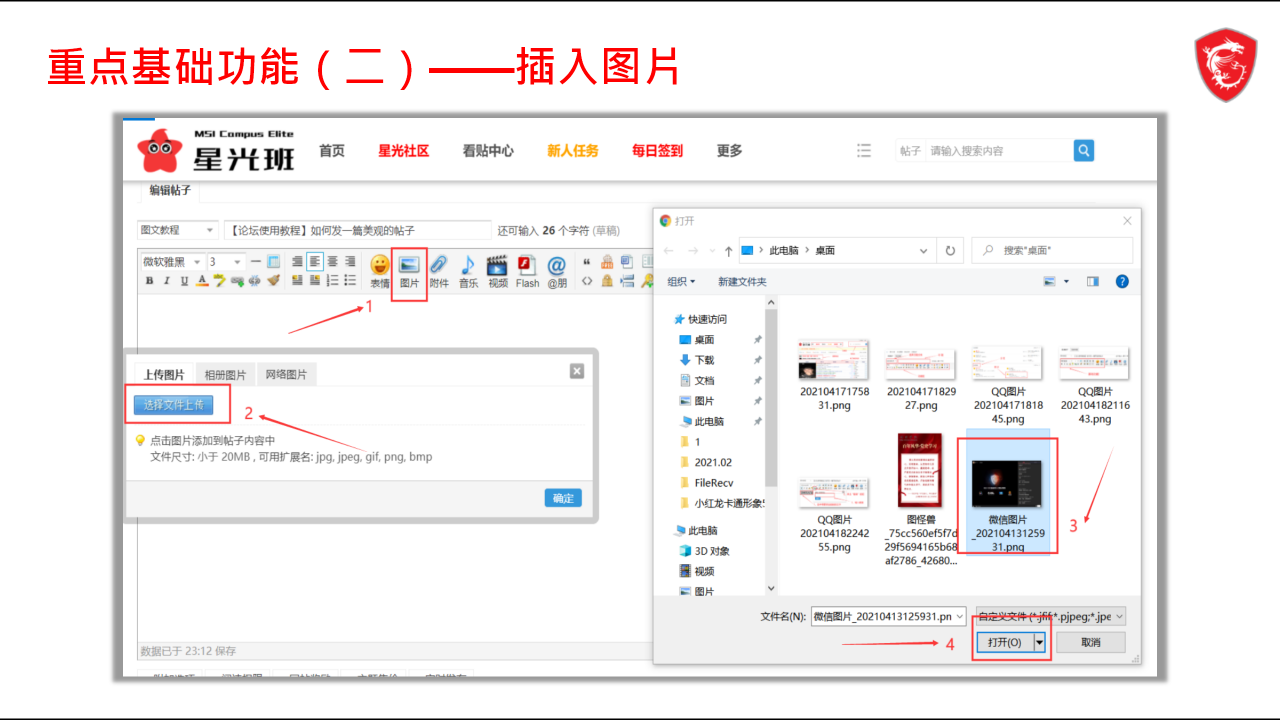Toggle underline text formatting
Image resolution: width=1280 pixels, height=720 pixels.
click(x=184, y=281)
